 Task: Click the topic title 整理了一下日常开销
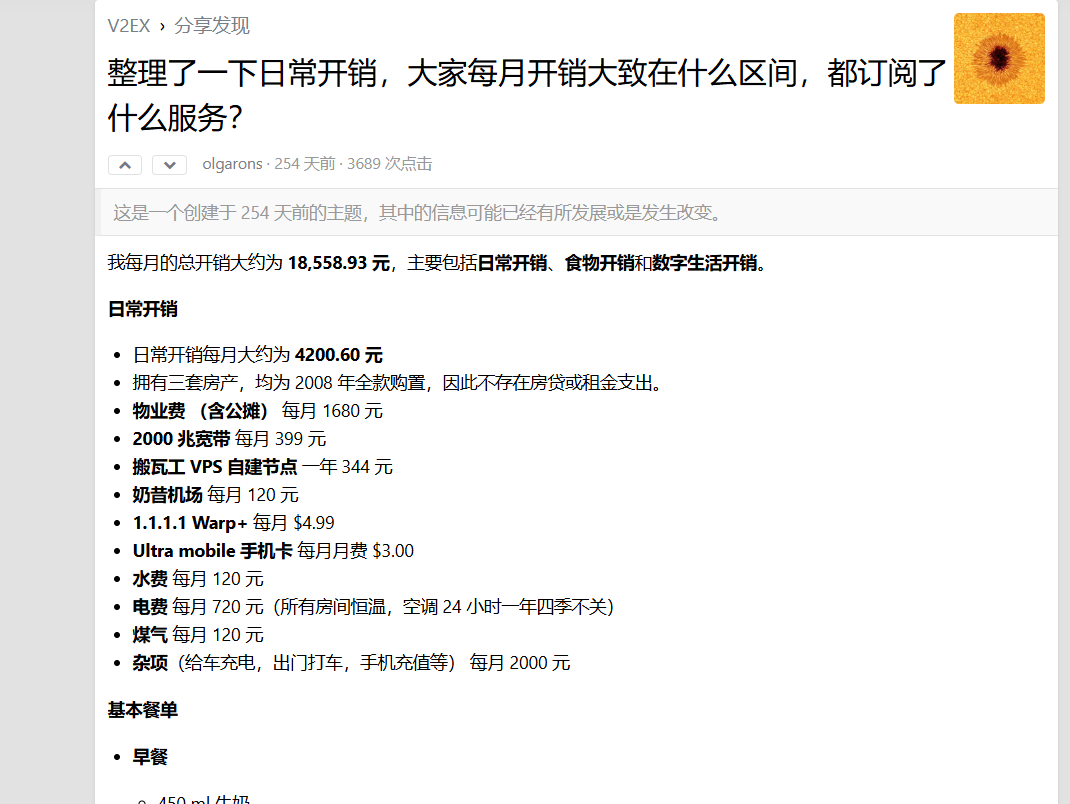526,96
